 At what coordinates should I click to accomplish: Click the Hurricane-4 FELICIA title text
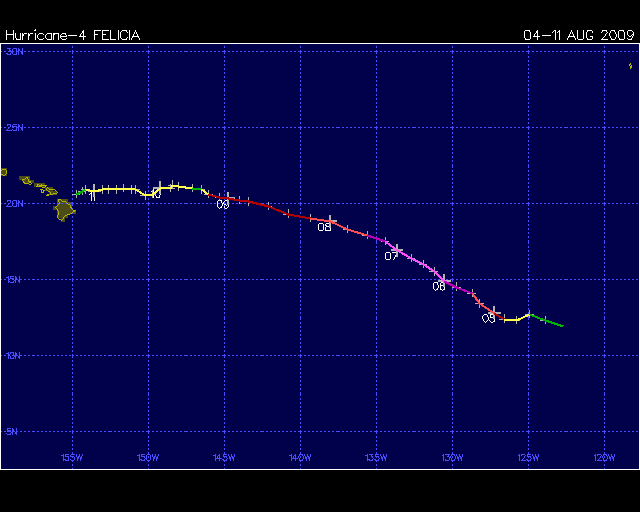(72, 35)
